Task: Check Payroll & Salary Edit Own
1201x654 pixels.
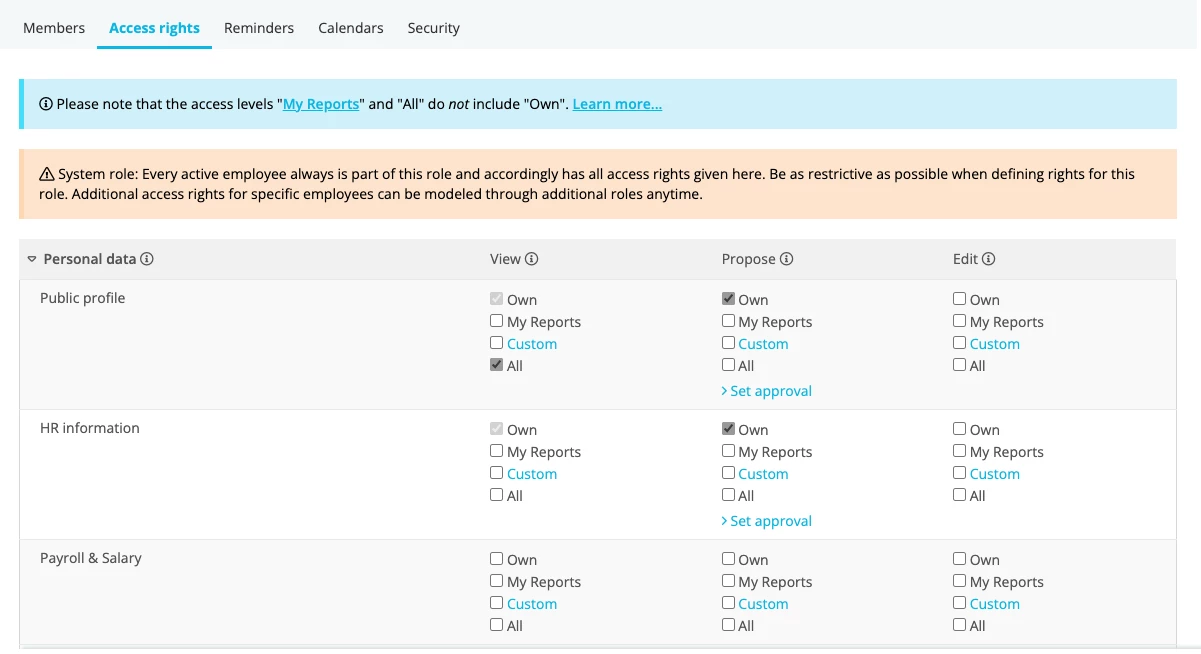Action: coord(959,559)
